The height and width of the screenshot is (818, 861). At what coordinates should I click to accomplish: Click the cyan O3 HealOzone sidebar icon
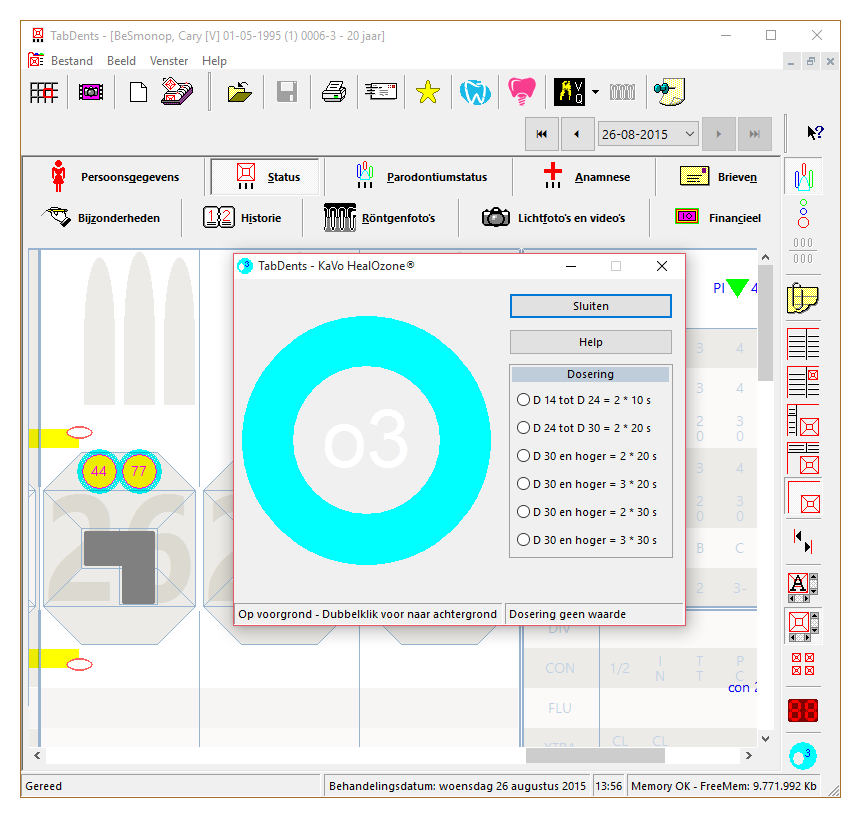803,755
